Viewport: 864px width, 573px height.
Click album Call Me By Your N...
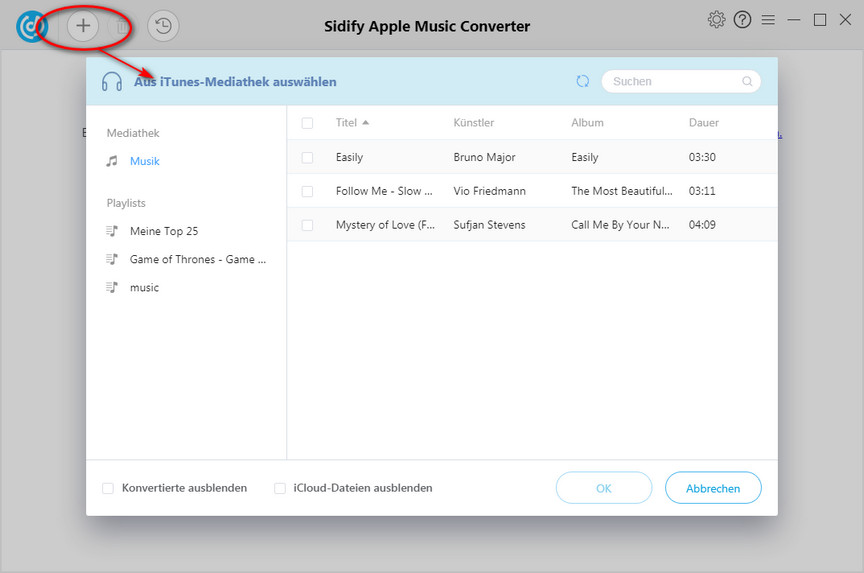[620, 224]
